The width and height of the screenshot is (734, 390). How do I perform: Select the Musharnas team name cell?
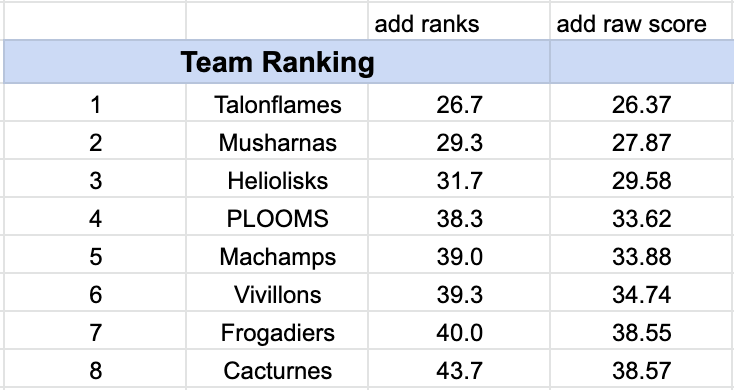pyautogui.click(x=277, y=141)
